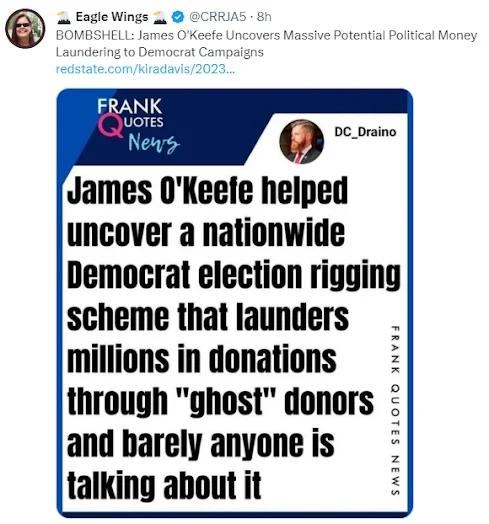Click the Democrat election rigging headline line
Image resolution: width=489 pixels, height=524 pixels.
[x=234, y=275]
